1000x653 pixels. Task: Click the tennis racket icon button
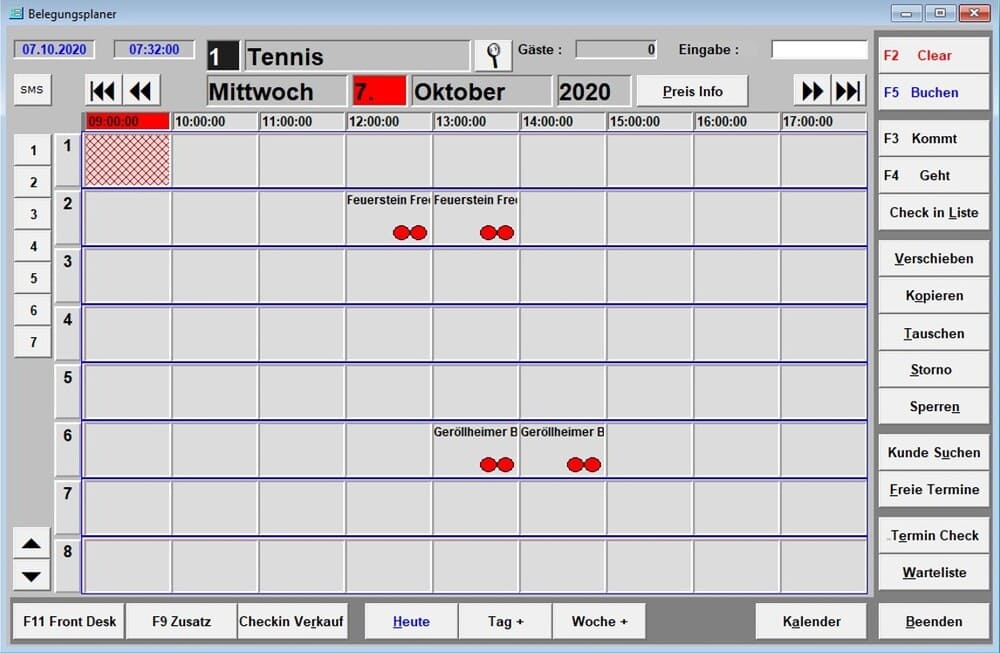pos(493,55)
